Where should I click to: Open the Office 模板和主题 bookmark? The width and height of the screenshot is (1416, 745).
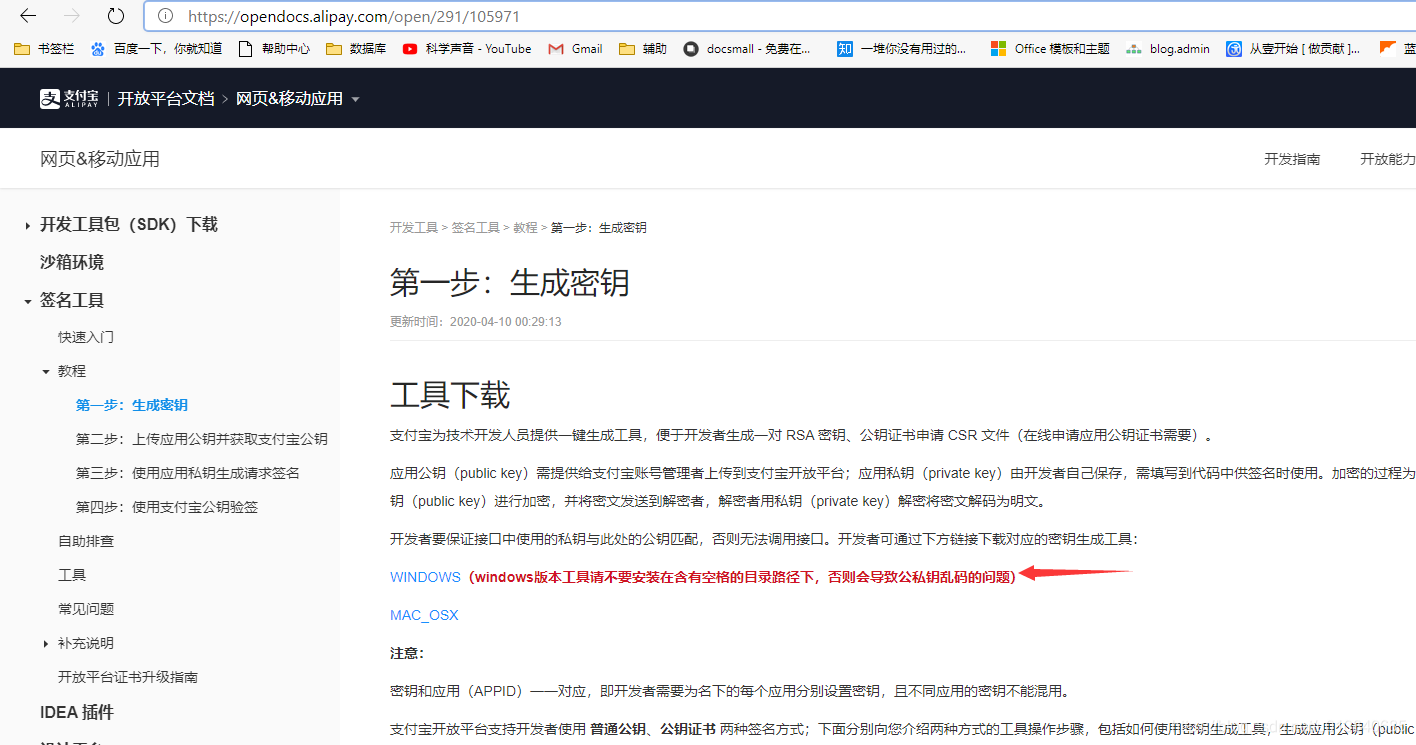pos(1050,48)
